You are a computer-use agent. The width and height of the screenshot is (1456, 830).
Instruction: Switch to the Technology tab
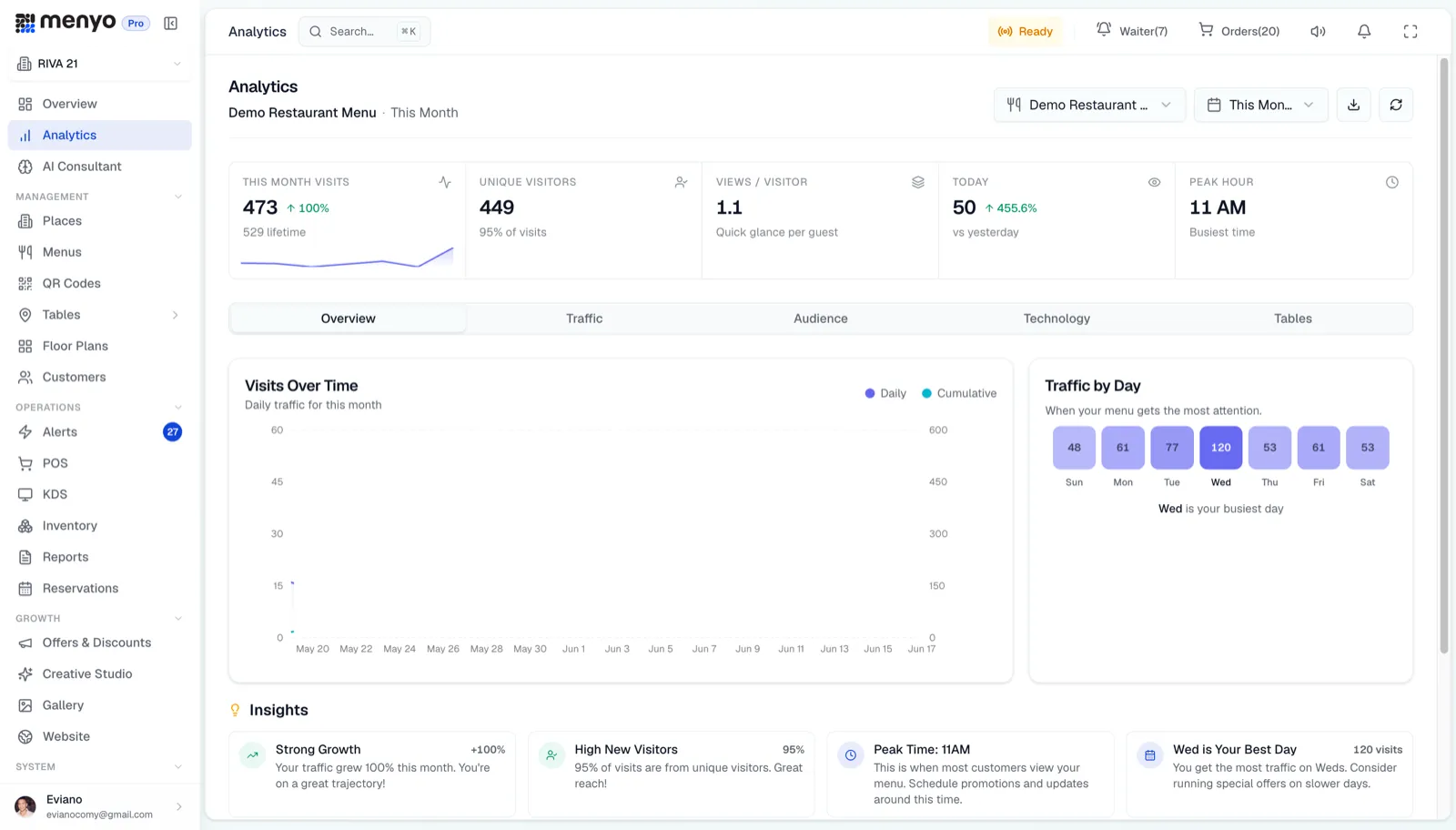coord(1057,319)
